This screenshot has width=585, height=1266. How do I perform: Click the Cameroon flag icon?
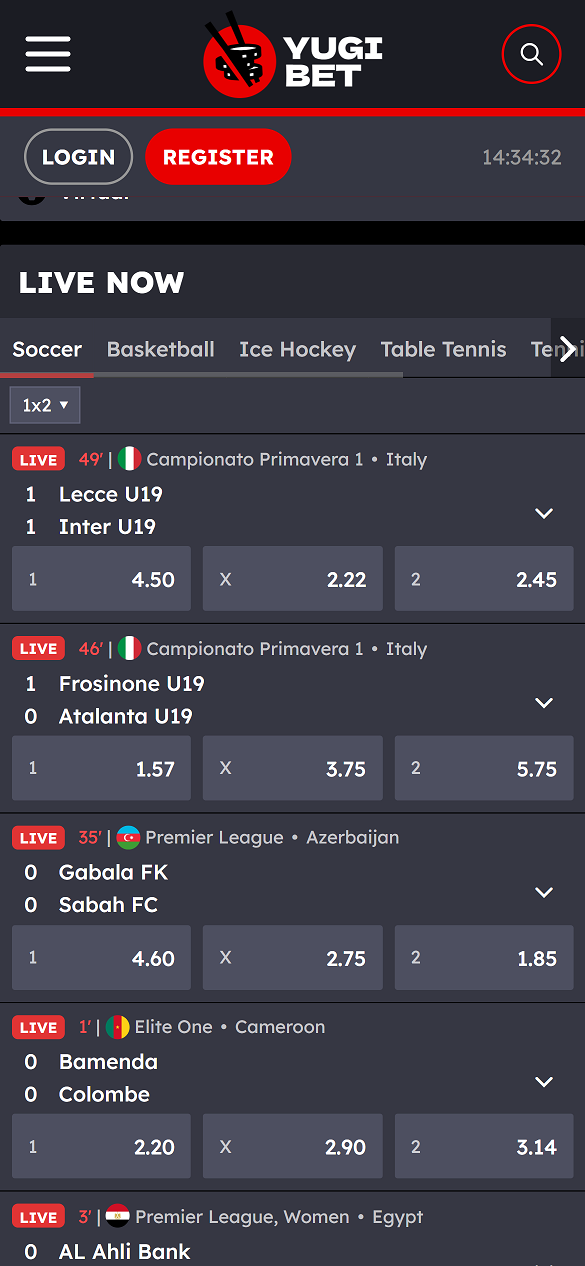pos(117,1027)
